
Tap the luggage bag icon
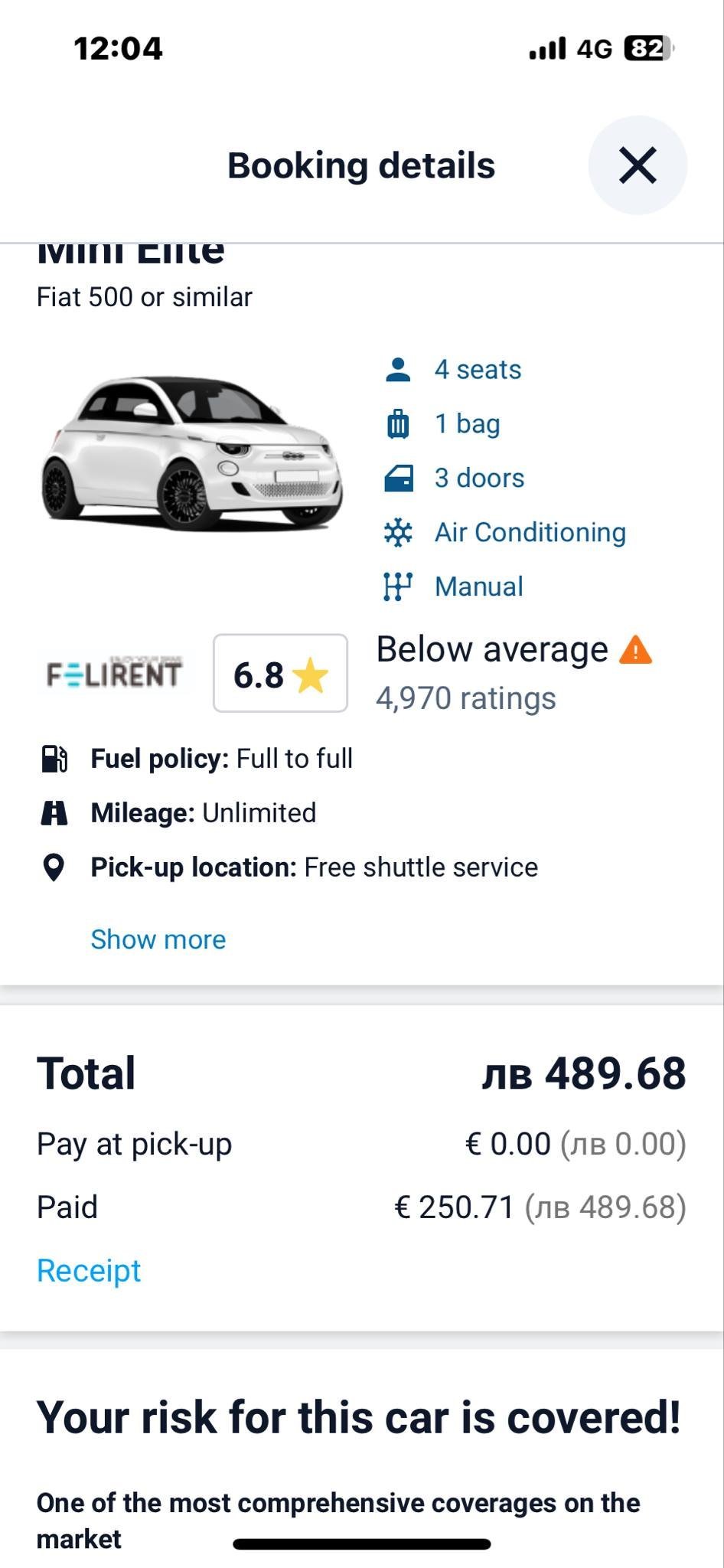(398, 424)
